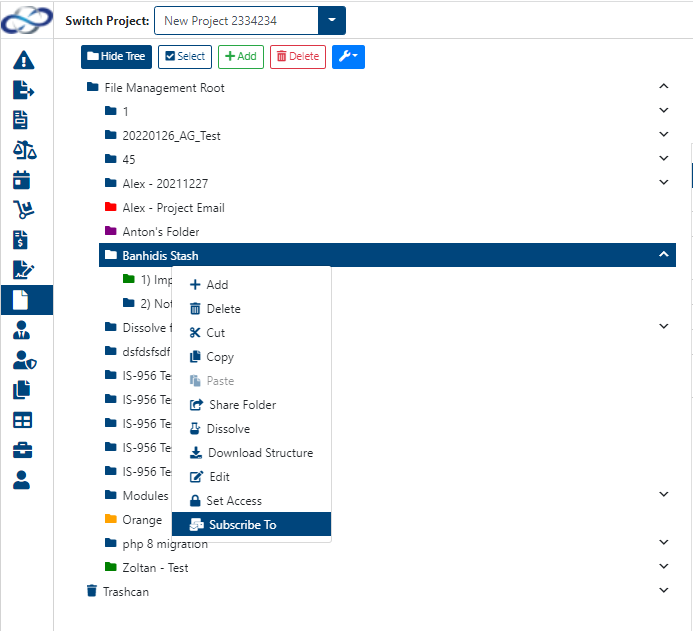Choose Subscribe To from the context menu
This screenshot has height=631, width=693.
tap(251, 525)
